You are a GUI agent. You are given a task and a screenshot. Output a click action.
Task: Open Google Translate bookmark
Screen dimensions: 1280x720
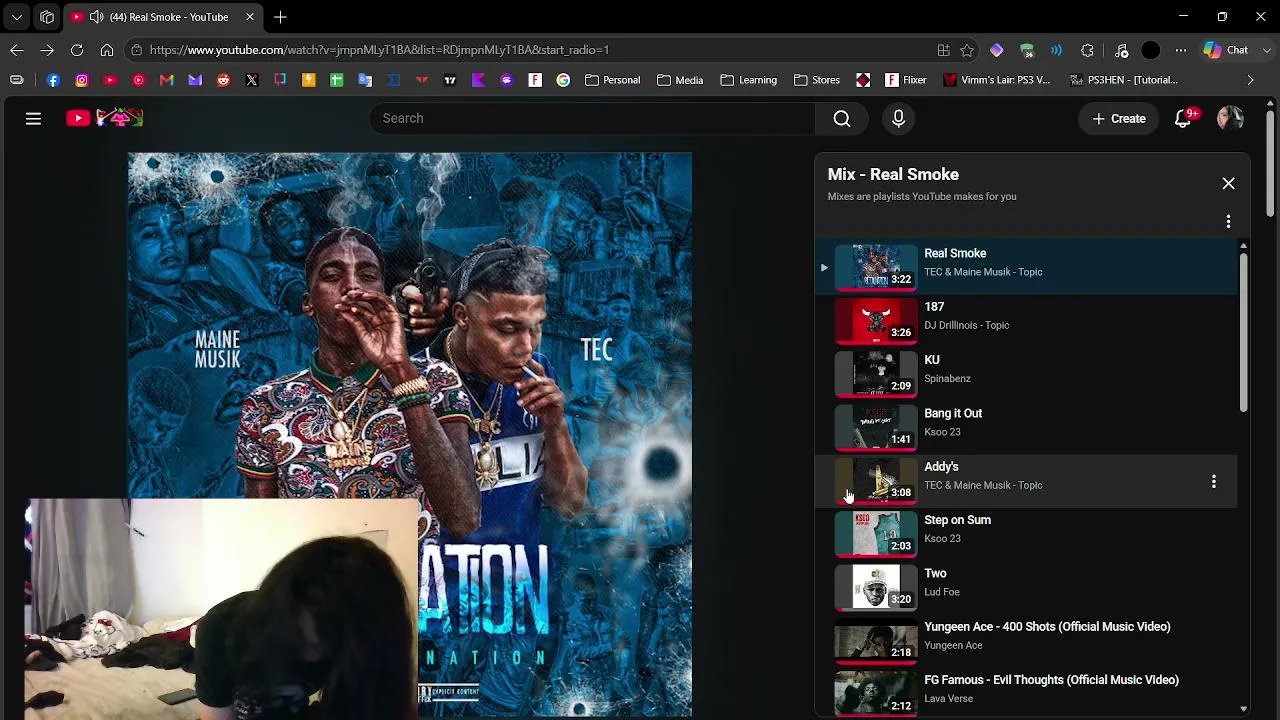365,80
